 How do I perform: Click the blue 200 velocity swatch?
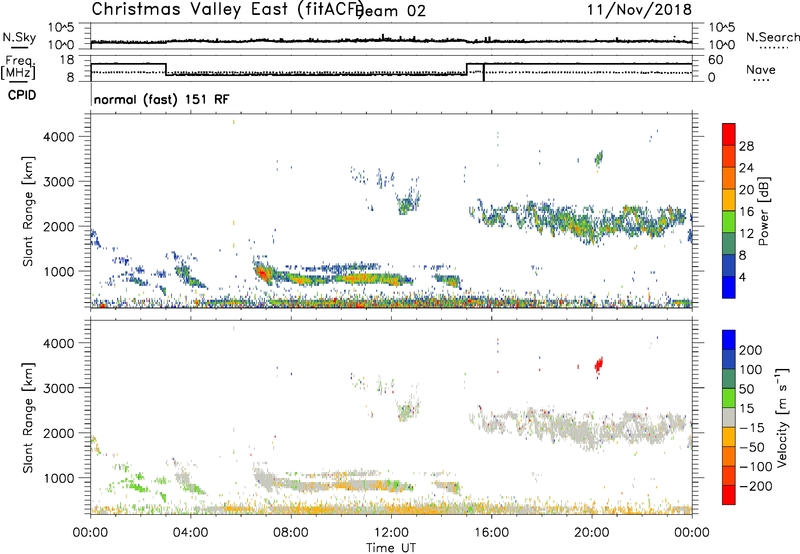729,340
